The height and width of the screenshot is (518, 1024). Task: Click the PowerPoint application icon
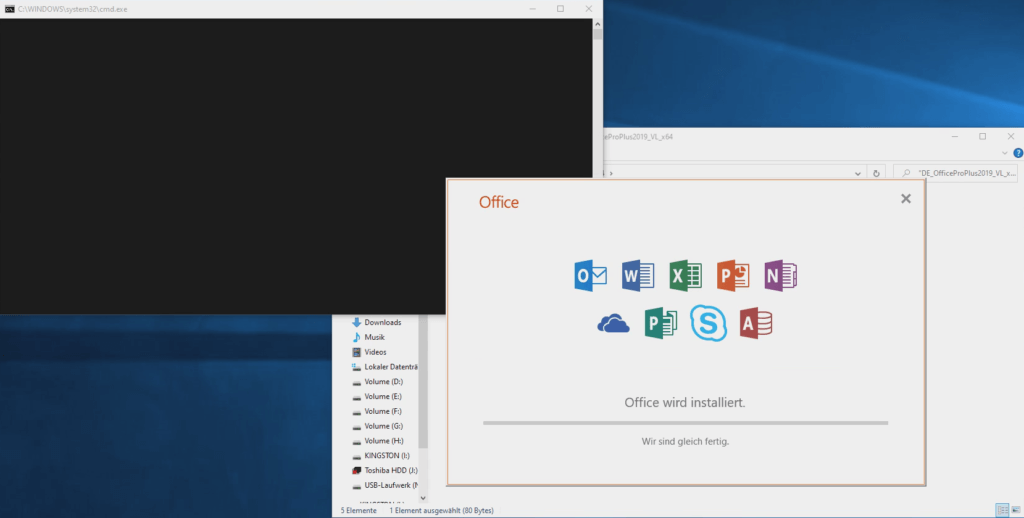[x=733, y=275]
